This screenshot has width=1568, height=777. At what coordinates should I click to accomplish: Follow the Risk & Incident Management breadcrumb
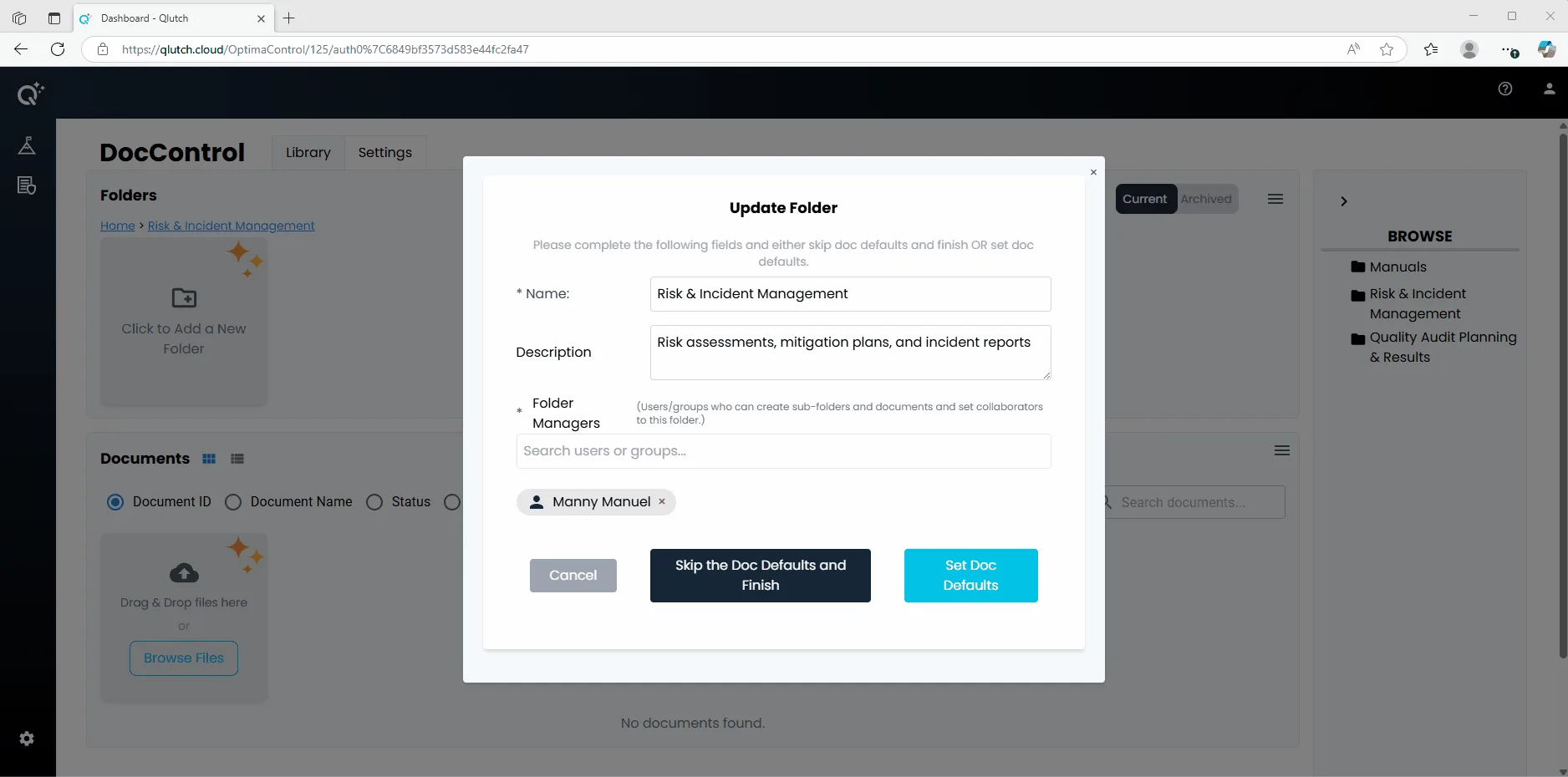232,226
